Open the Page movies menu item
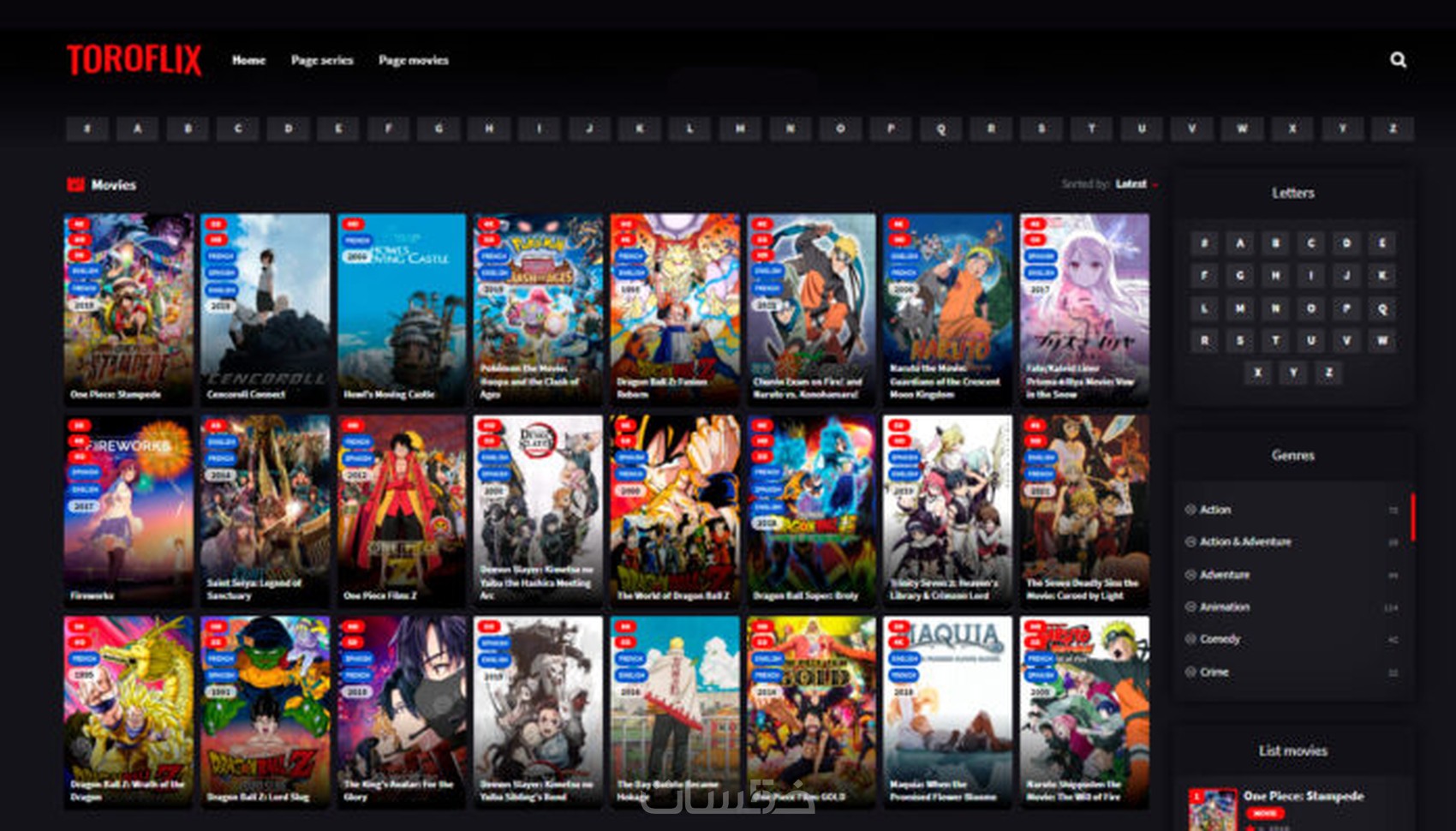 (x=414, y=60)
